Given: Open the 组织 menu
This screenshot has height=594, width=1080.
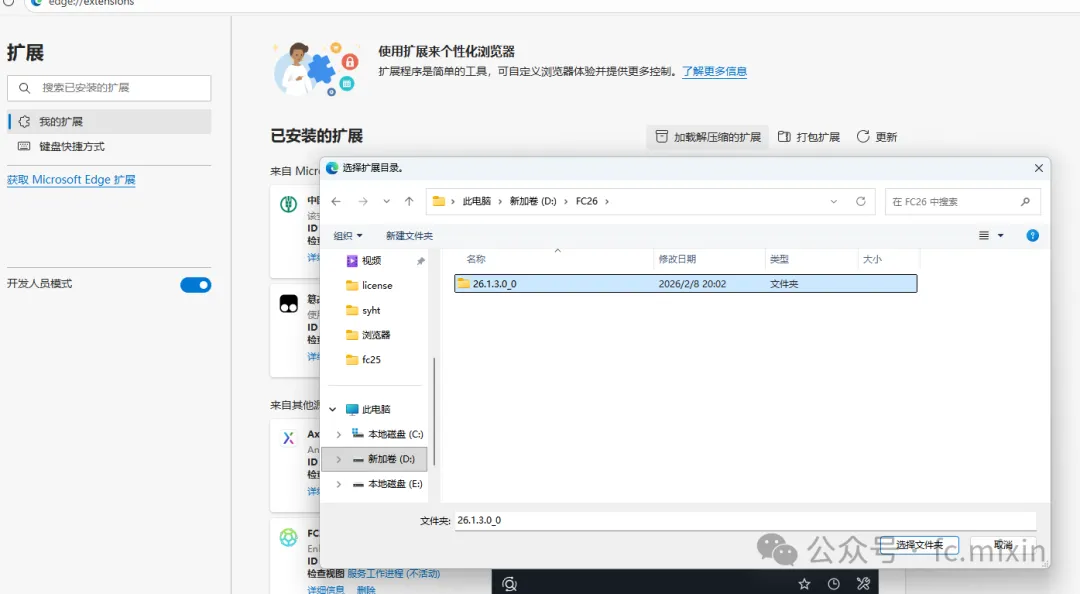Looking at the screenshot, I should [348, 236].
